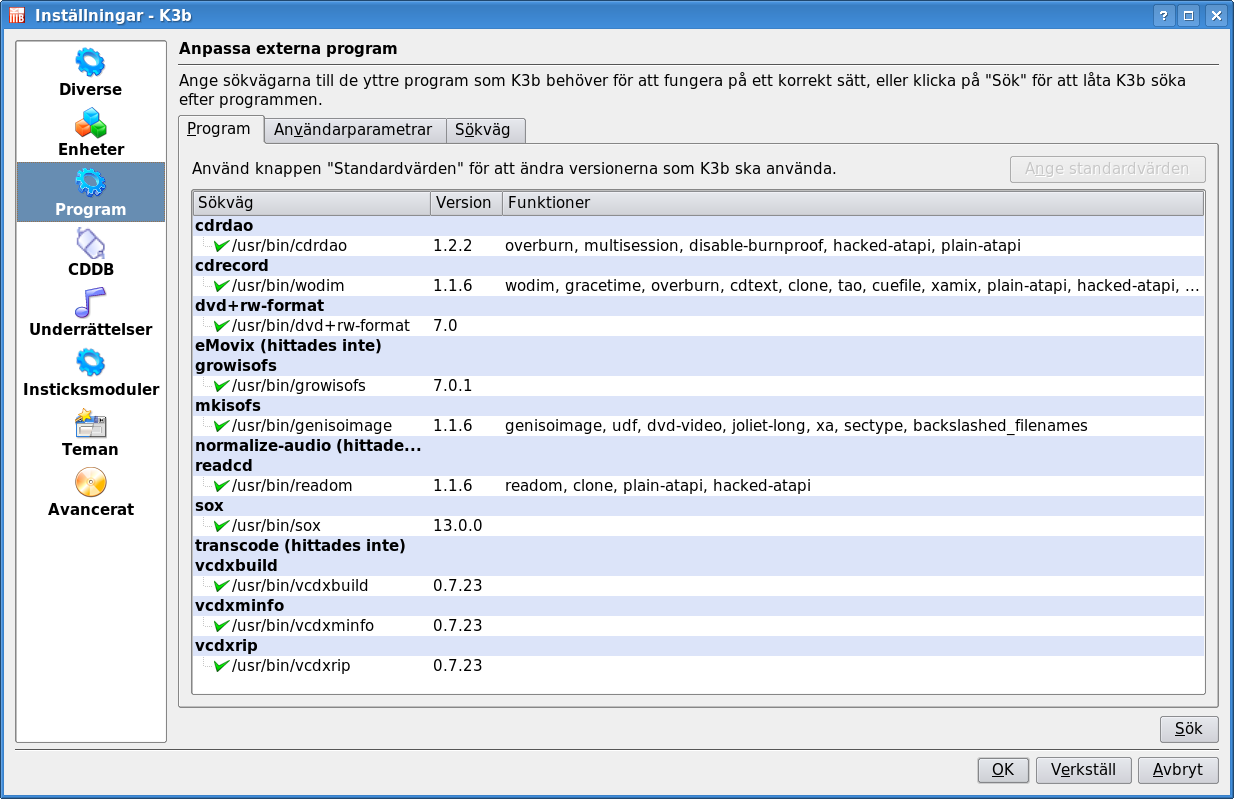Click the green checkmark beside /usr/bin/growisofs

[x=221, y=385]
